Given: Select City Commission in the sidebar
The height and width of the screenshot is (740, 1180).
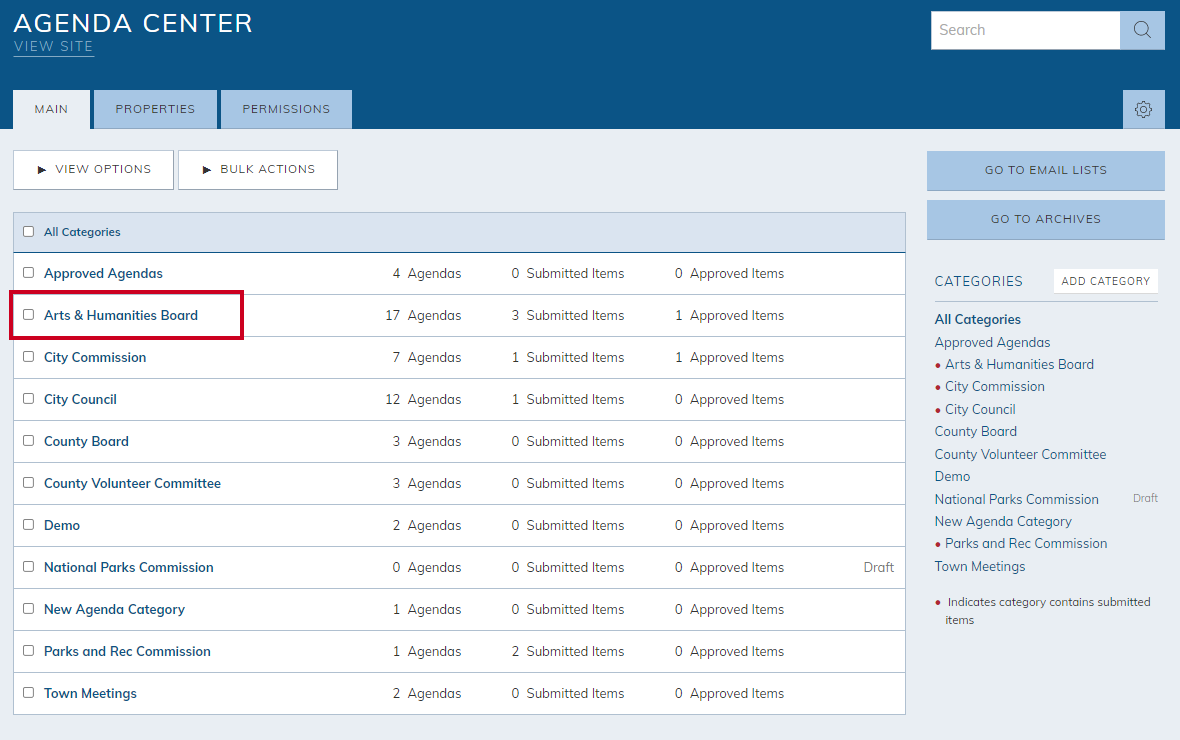Looking at the screenshot, I should pyautogui.click(x=995, y=386).
